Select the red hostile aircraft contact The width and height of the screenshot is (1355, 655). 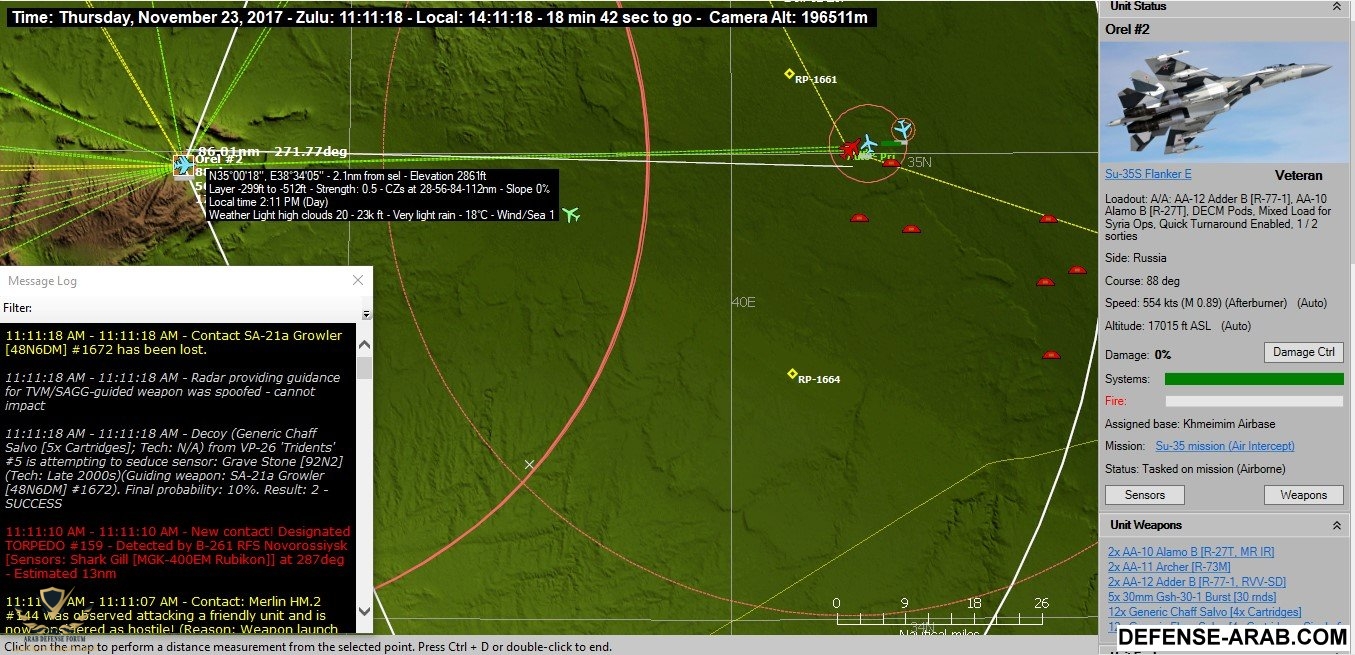[x=850, y=150]
